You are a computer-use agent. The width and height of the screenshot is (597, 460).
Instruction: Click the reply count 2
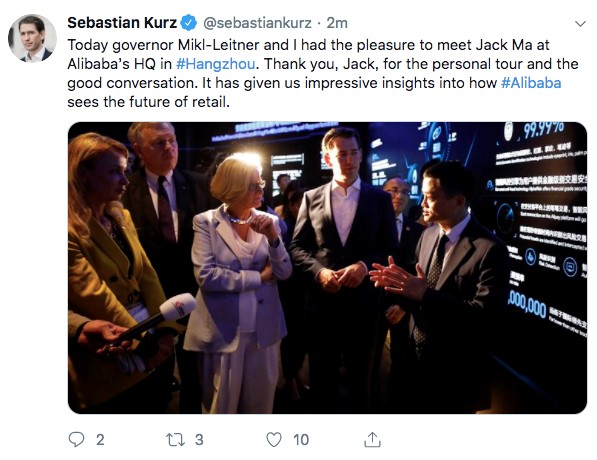pos(100,440)
